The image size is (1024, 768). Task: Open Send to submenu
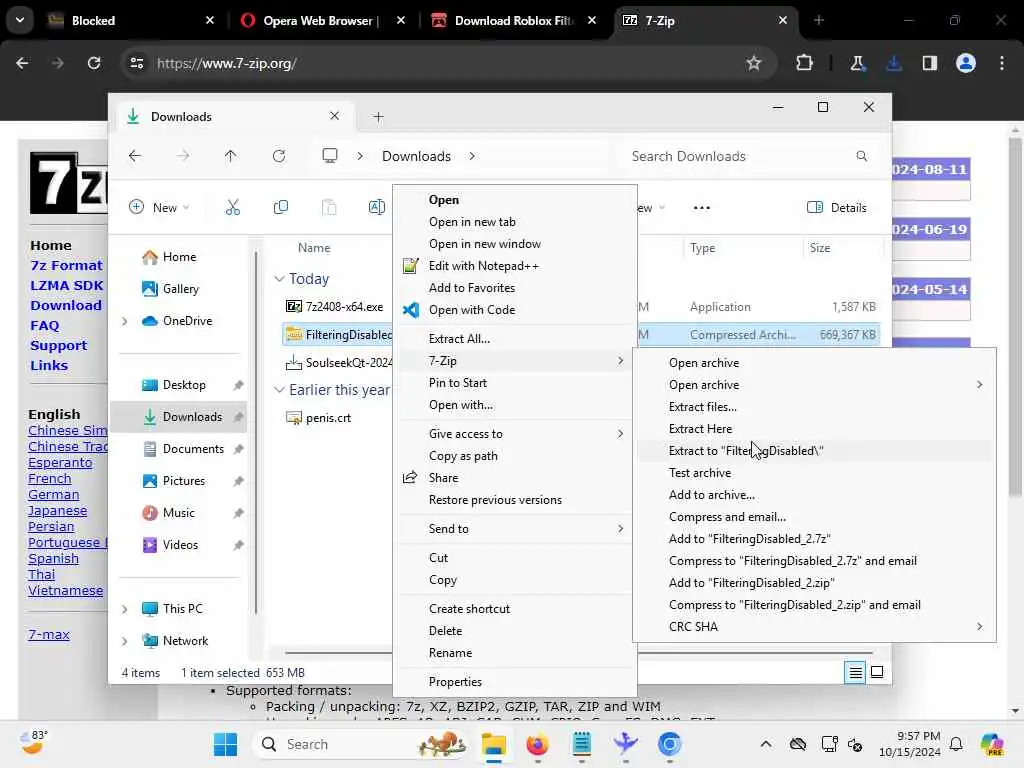click(x=515, y=529)
